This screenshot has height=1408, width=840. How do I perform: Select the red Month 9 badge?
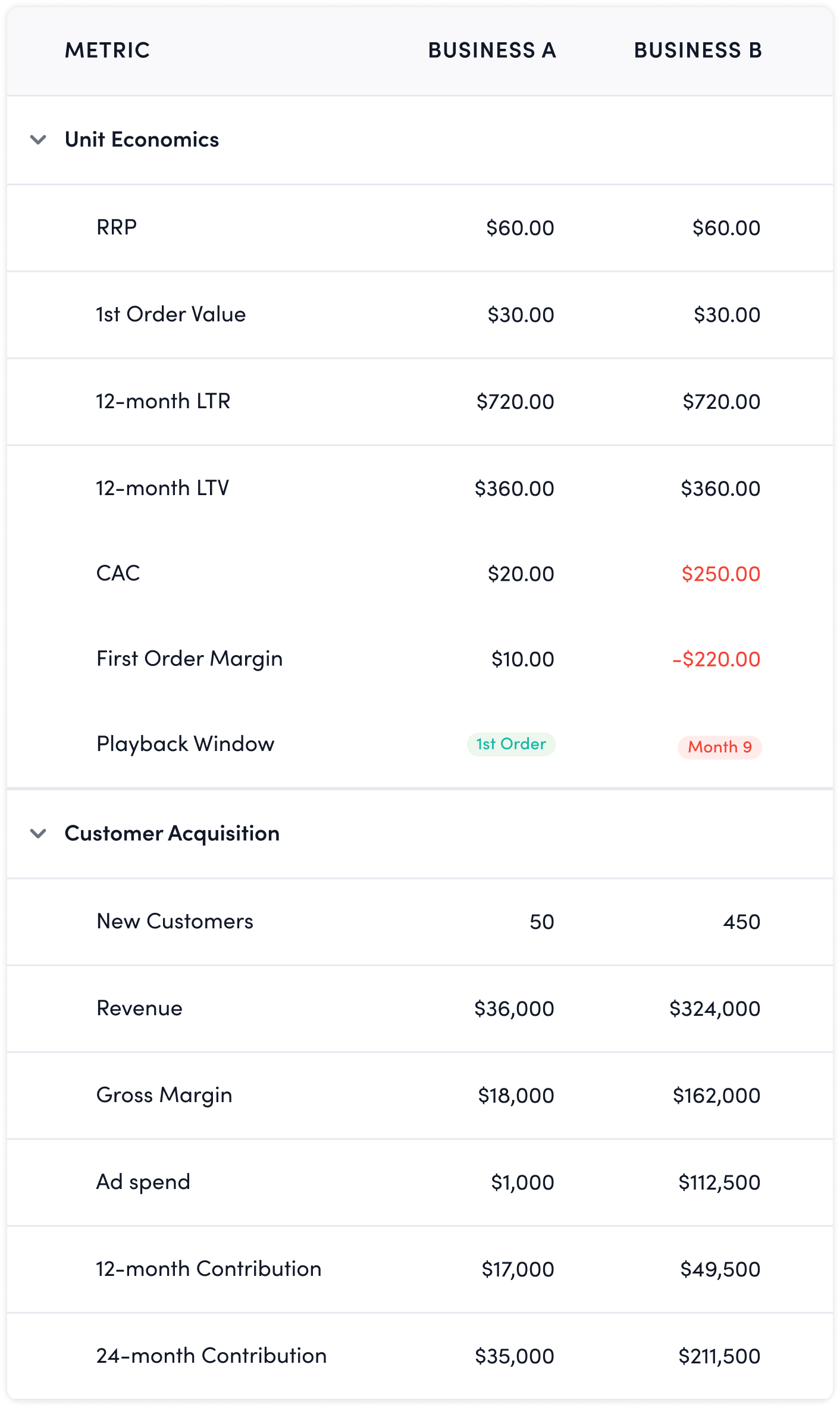coord(720,747)
